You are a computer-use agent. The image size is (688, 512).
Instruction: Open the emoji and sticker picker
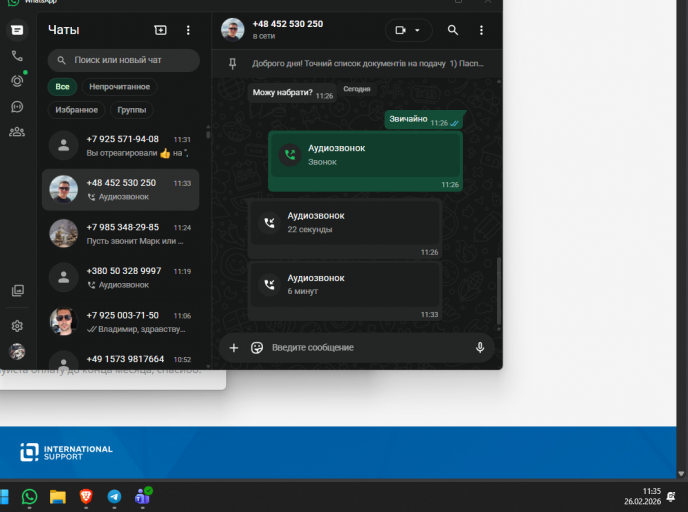pos(257,348)
